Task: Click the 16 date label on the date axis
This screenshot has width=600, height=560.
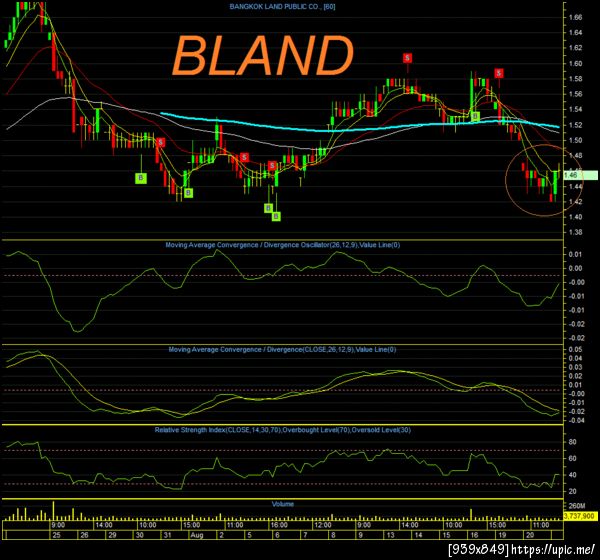Action: coord(474,535)
